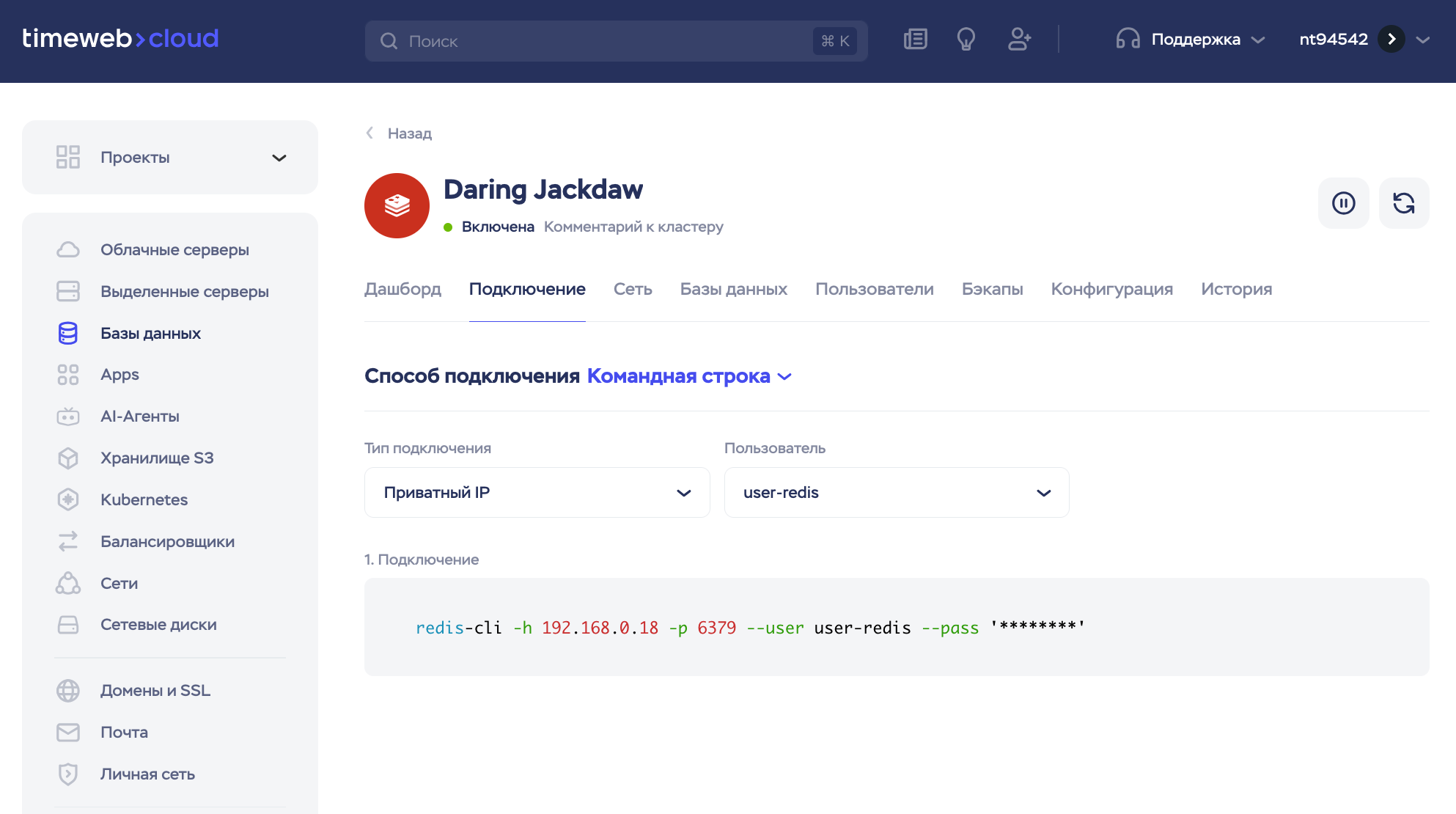Click the AI agents robot icon
1456x814 pixels.
point(68,417)
